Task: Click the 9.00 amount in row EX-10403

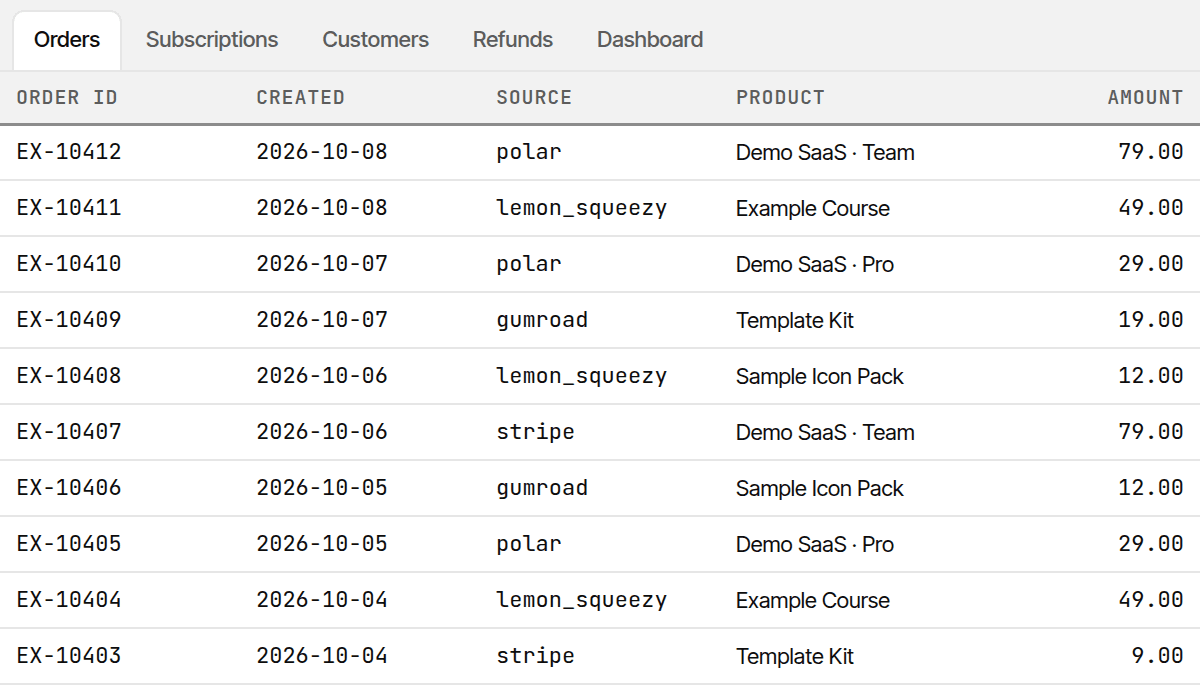Action: tap(1158, 656)
